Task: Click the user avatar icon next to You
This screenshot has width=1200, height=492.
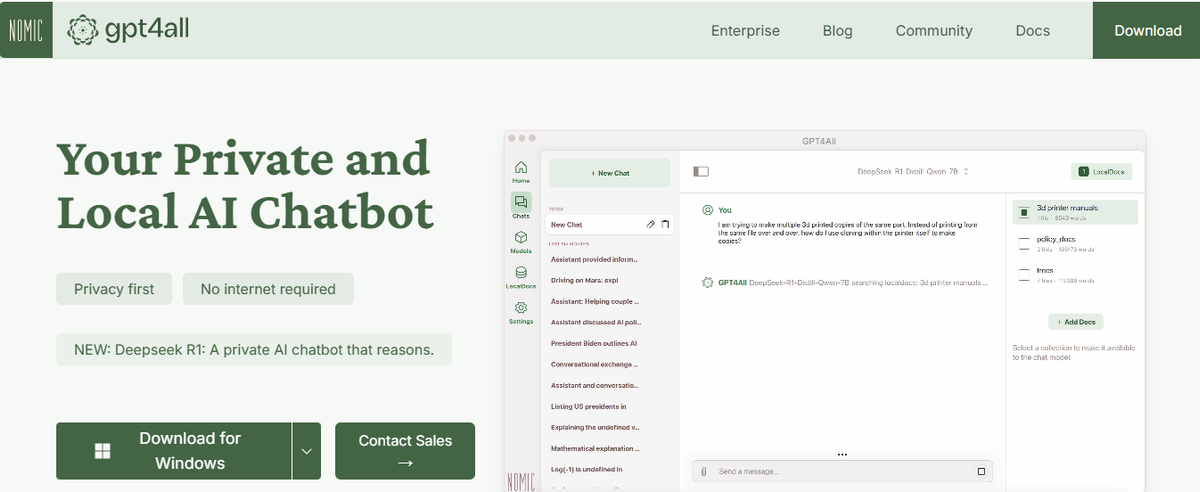Action: tap(708, 210)
